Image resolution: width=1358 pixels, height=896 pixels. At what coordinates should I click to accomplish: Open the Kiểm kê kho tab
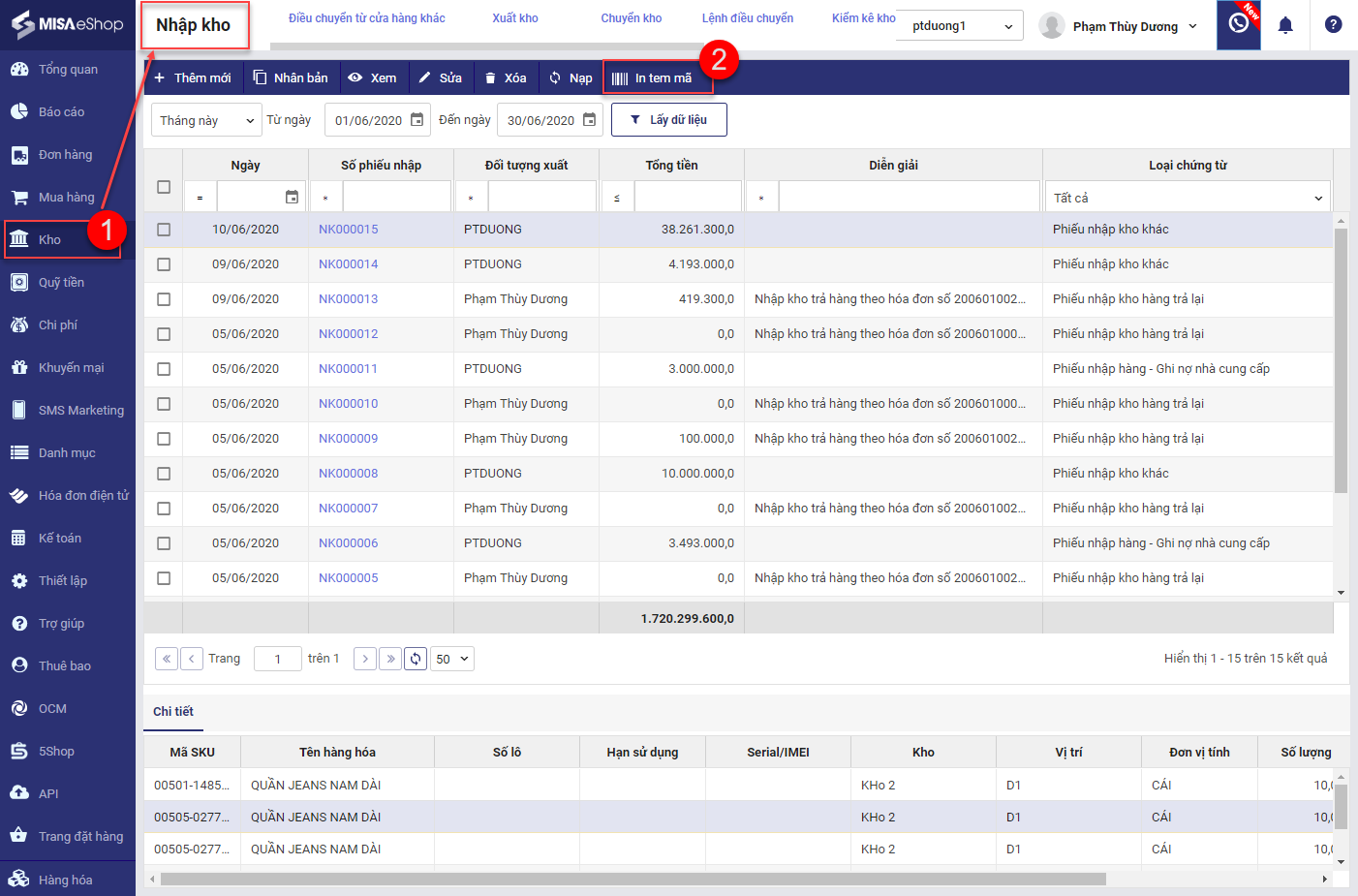[x=862, y=18]
